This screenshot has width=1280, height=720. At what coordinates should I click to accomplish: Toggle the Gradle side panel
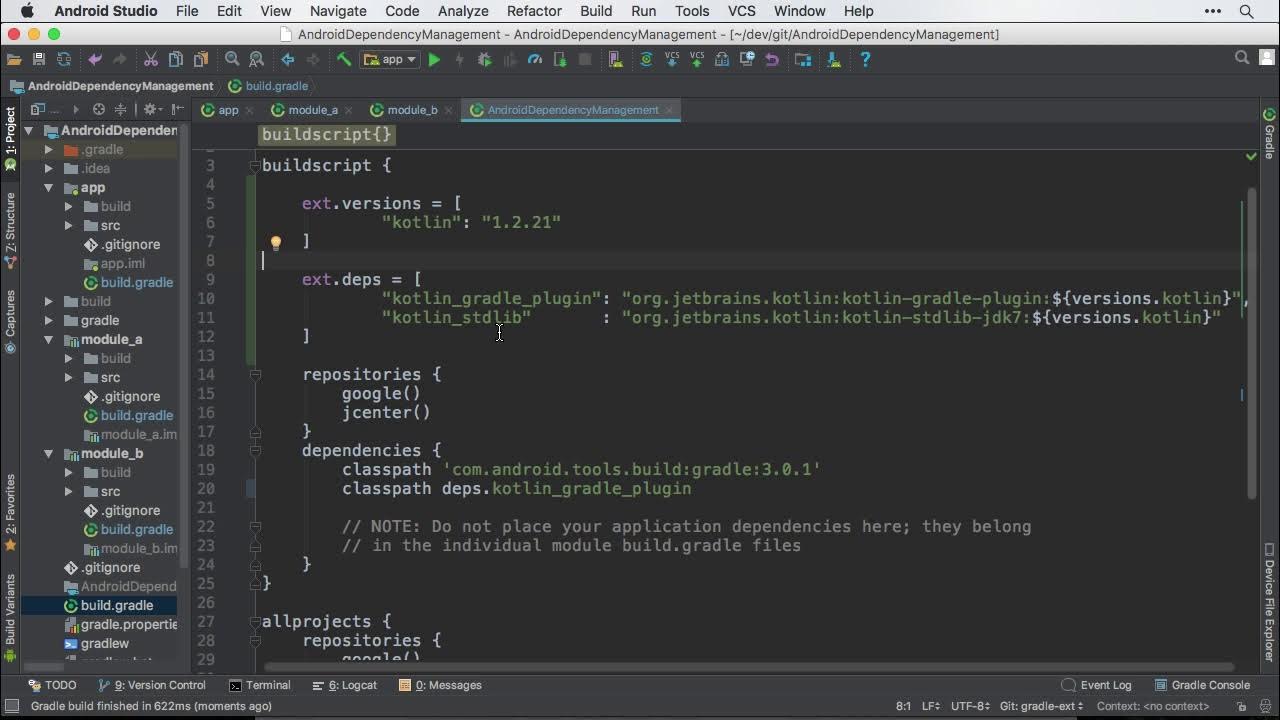[x=1270, y=134]
